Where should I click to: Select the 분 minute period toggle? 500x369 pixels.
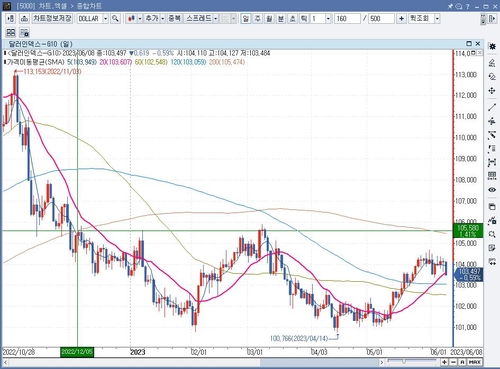[281, 19]
